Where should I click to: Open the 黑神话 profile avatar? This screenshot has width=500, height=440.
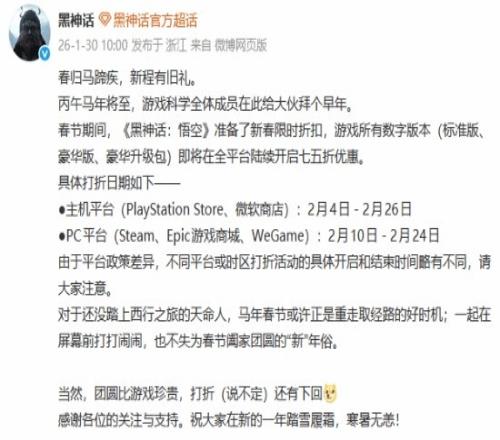coord(30,34)
